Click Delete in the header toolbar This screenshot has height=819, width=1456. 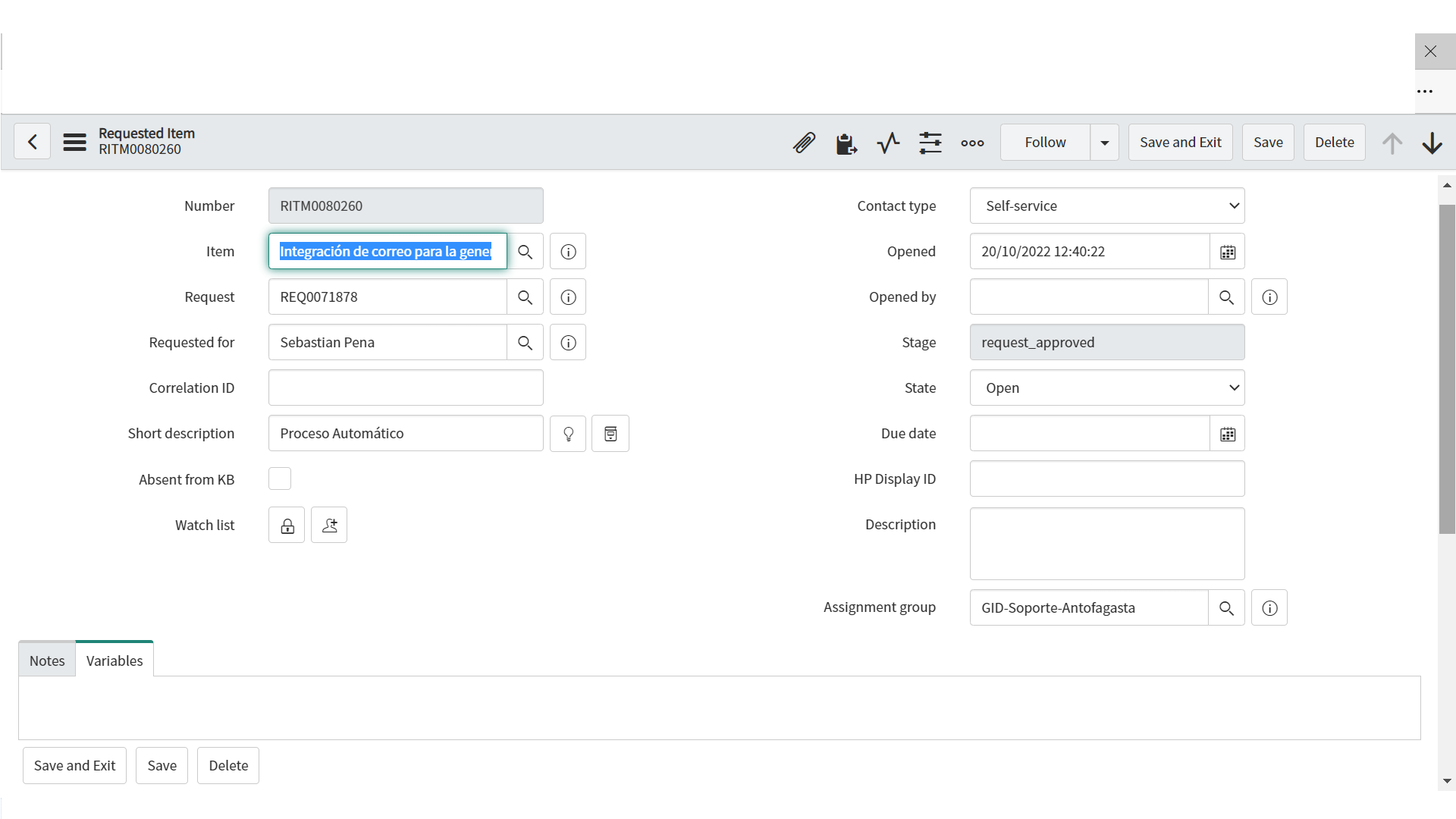1334,143
